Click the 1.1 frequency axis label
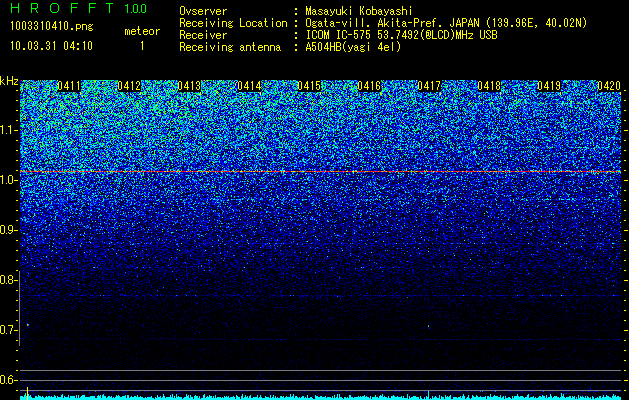The height and width of the screenshot is (400, 629). 9,130
